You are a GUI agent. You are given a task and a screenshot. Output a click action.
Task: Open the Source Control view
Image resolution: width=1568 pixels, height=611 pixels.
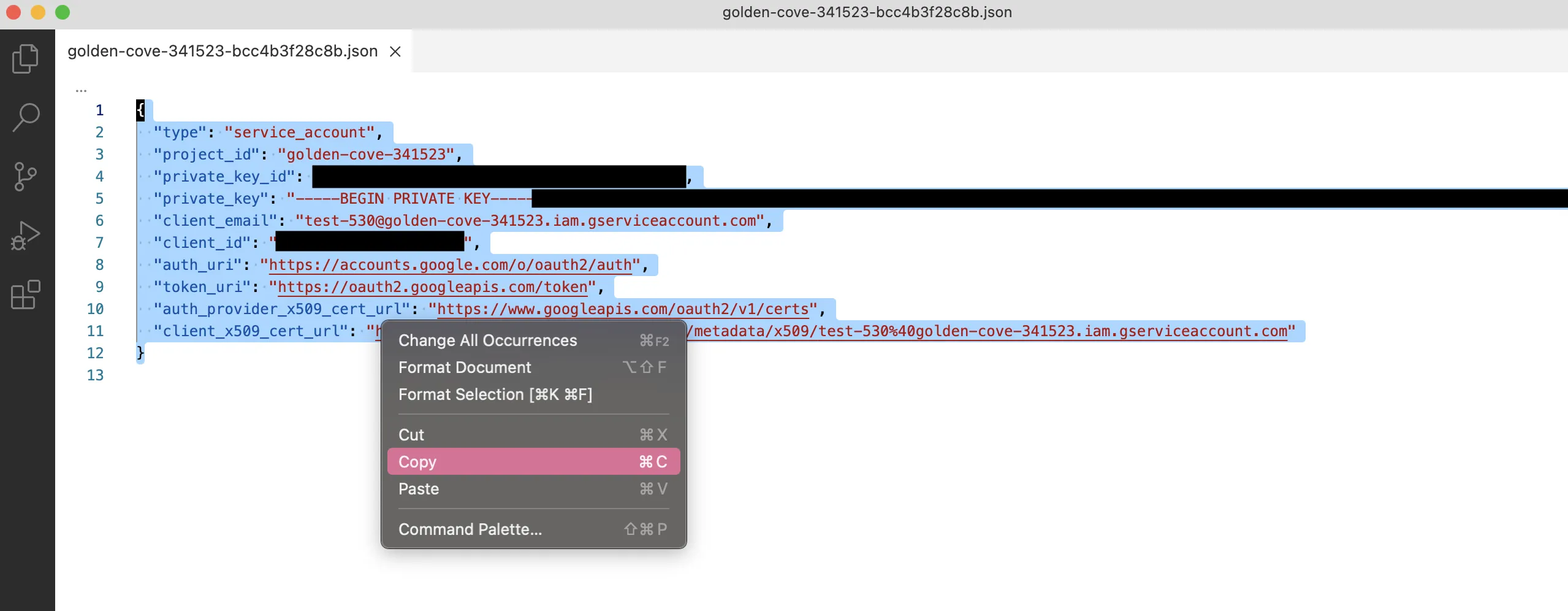click(25, 177)
